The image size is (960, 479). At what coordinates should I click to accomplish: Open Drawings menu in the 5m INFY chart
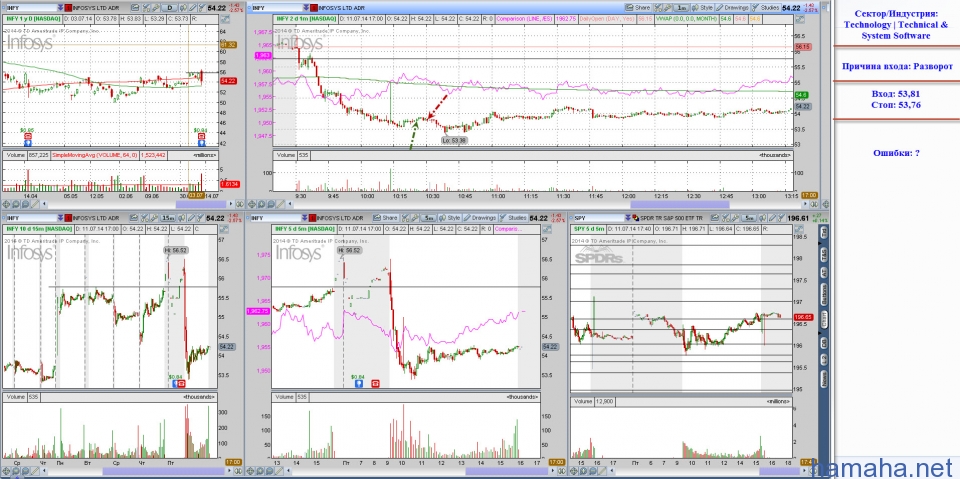(x=479, y=217)
